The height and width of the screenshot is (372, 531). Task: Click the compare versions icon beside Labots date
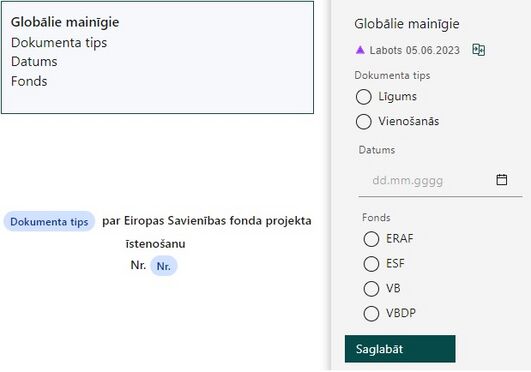(478, 50)
